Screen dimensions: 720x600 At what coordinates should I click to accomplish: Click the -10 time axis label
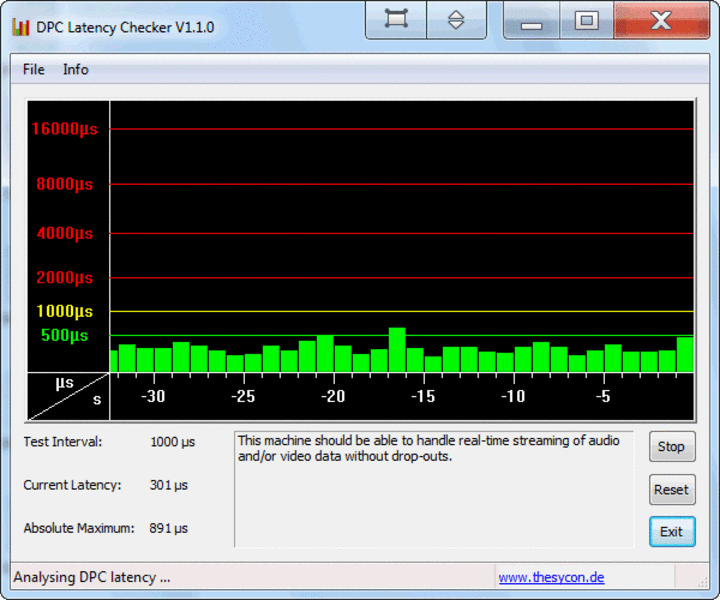tap(513, 396)
